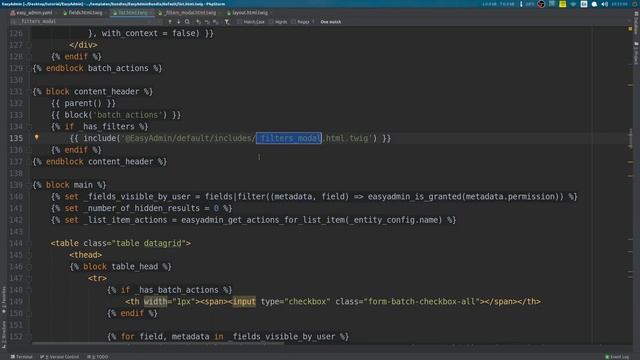
Task: Click '_has_filters' on line 134
Action: 107,127
